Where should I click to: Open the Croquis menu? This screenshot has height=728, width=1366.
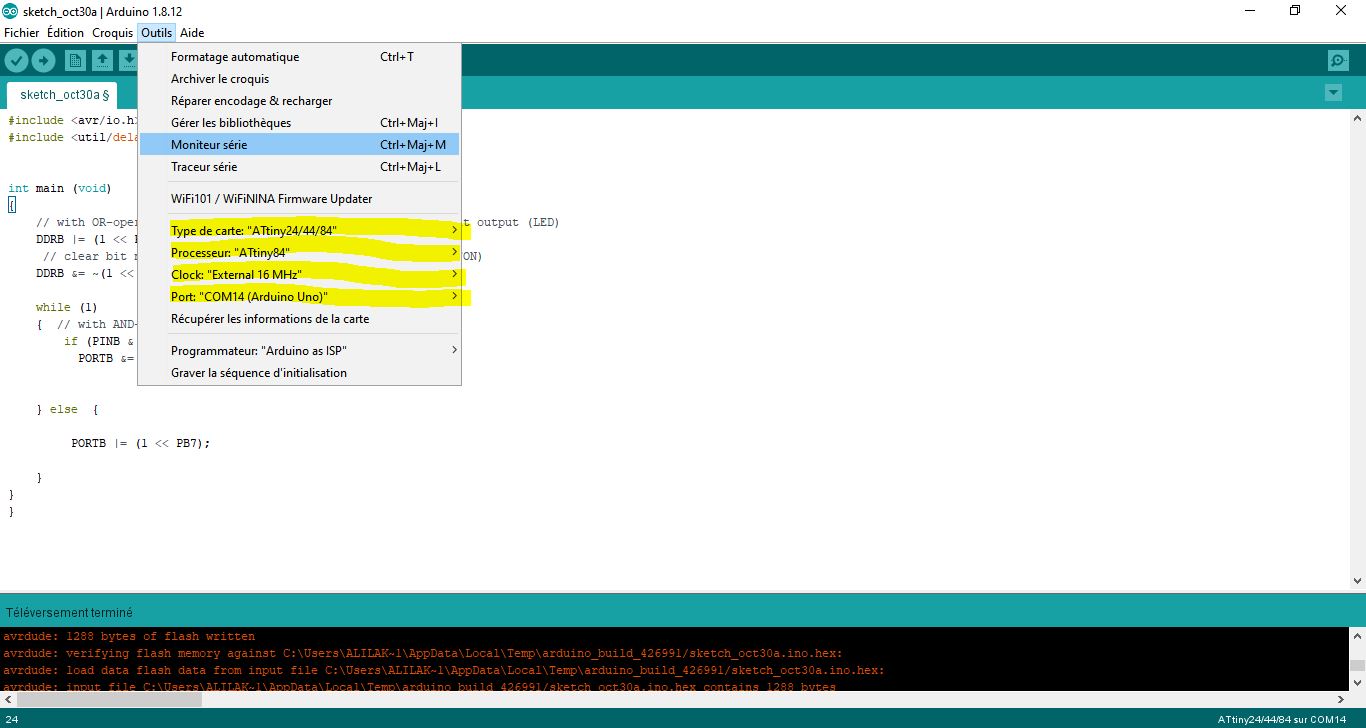[113, 33]
